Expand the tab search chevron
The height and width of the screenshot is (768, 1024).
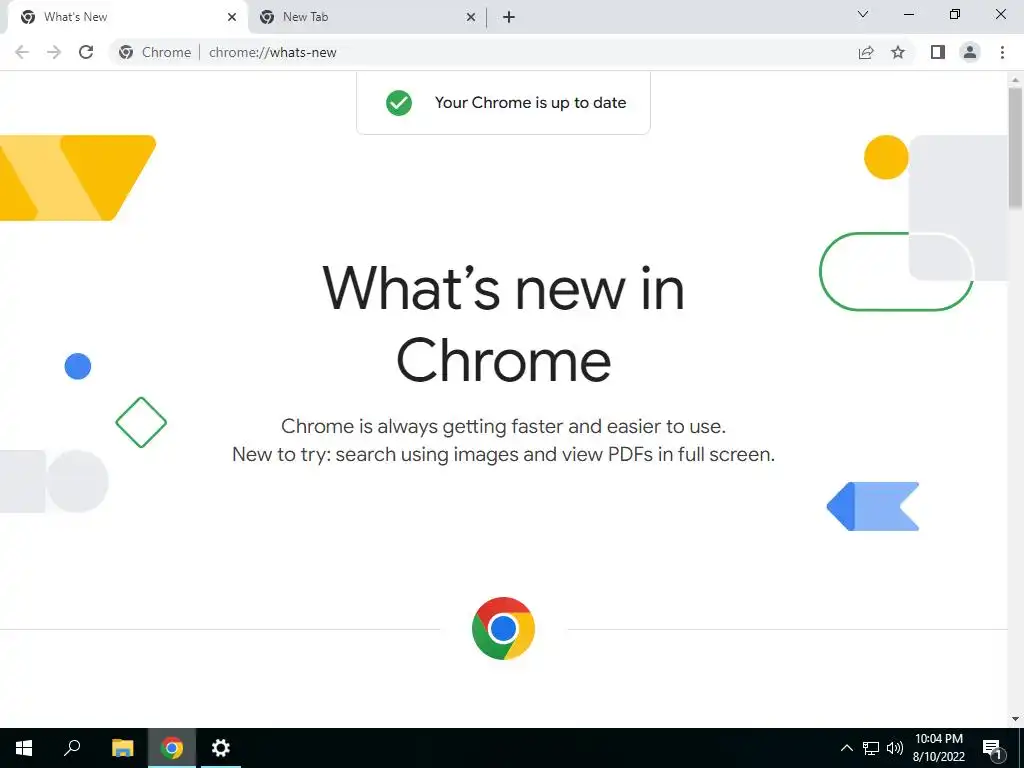tap(863, 14)
